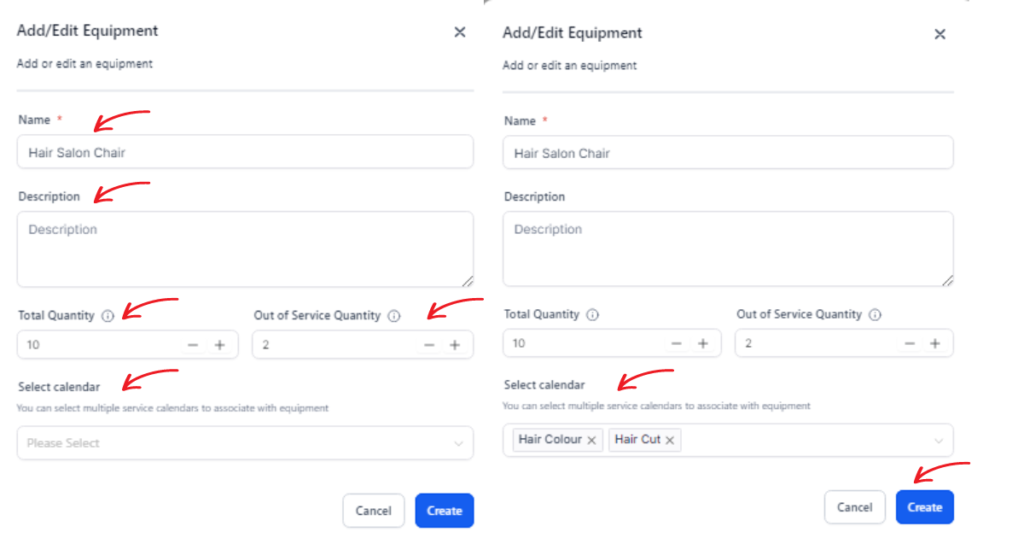The image size is (1024, 538).
Task: Click Total Quantity info icon in left dialog
Action: click(108, 316)
